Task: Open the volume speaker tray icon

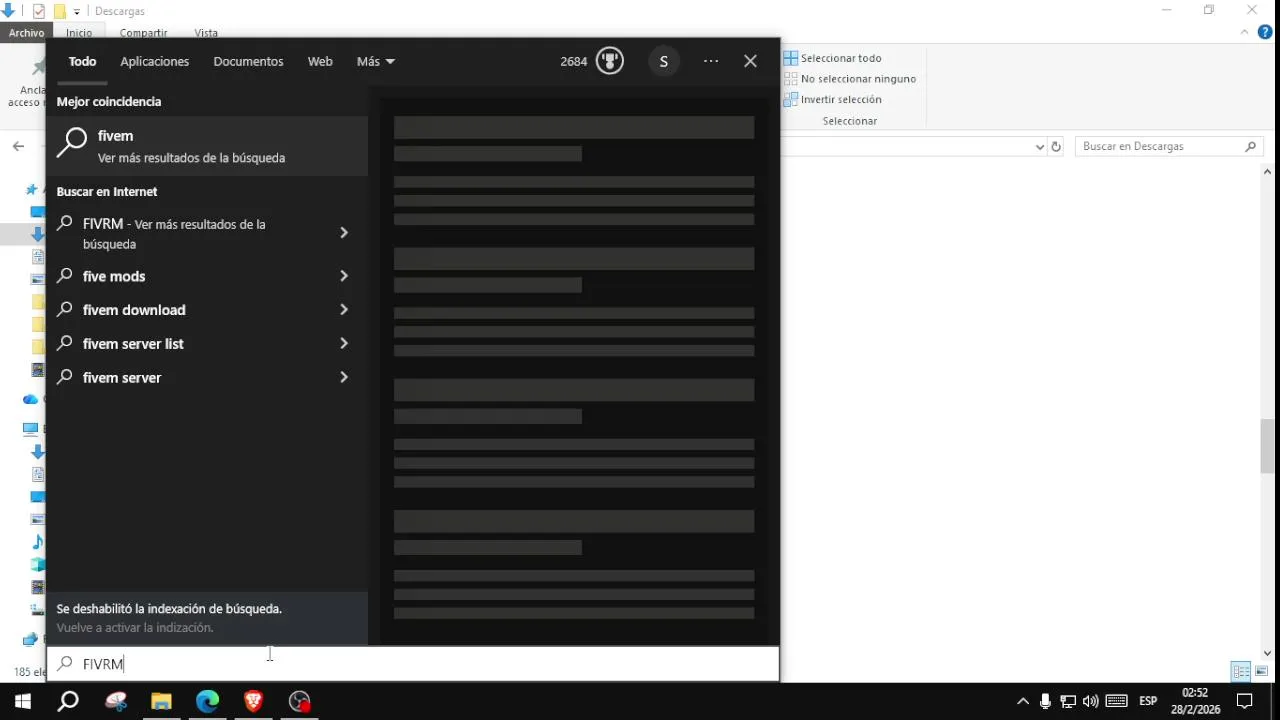Action: [x=1090, y=701]
